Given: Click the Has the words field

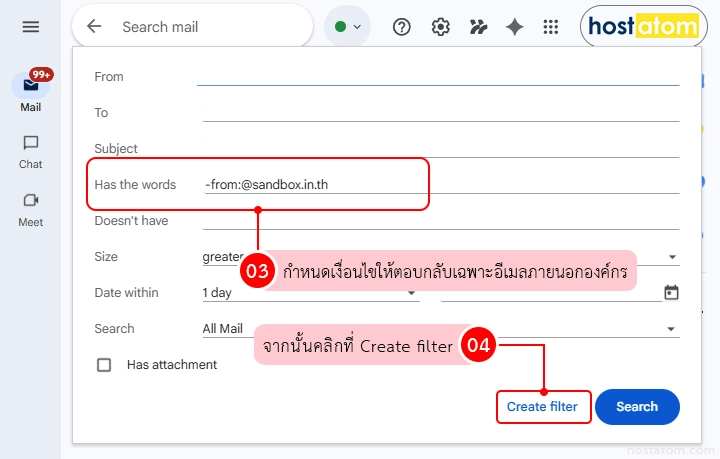Looking at the screenshot, I should point(441,185).
